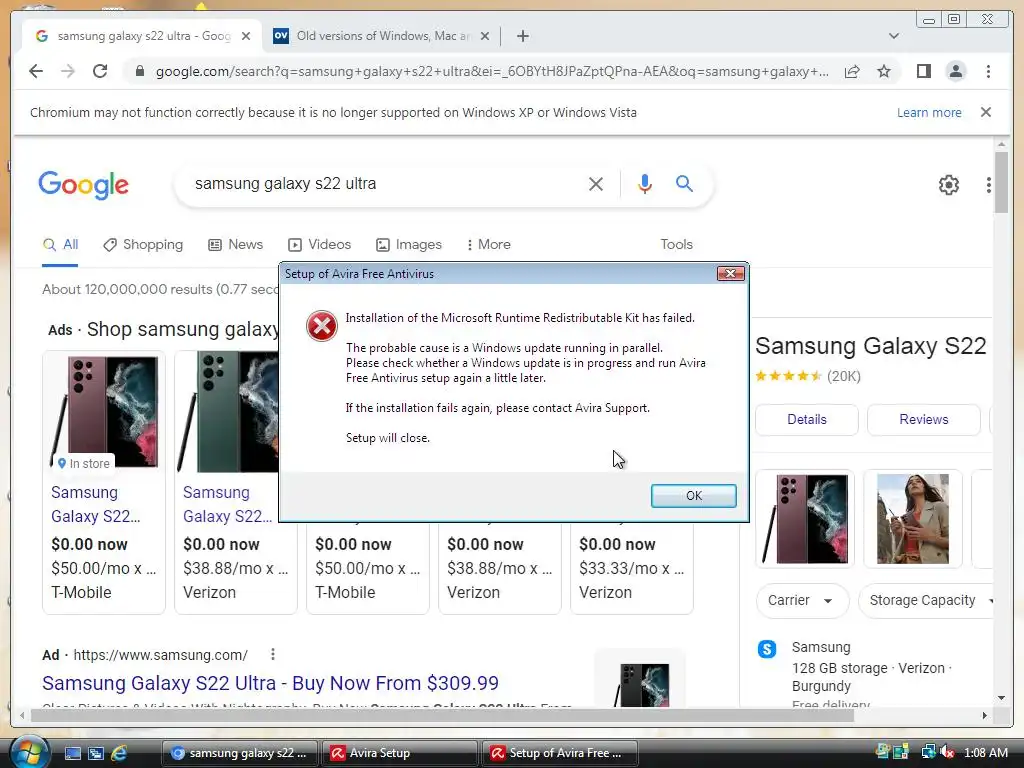This screenshot has height=768, width=1024.
Task: Click the network tray icon
Action: pyautogui.click(x=929, y=752)
